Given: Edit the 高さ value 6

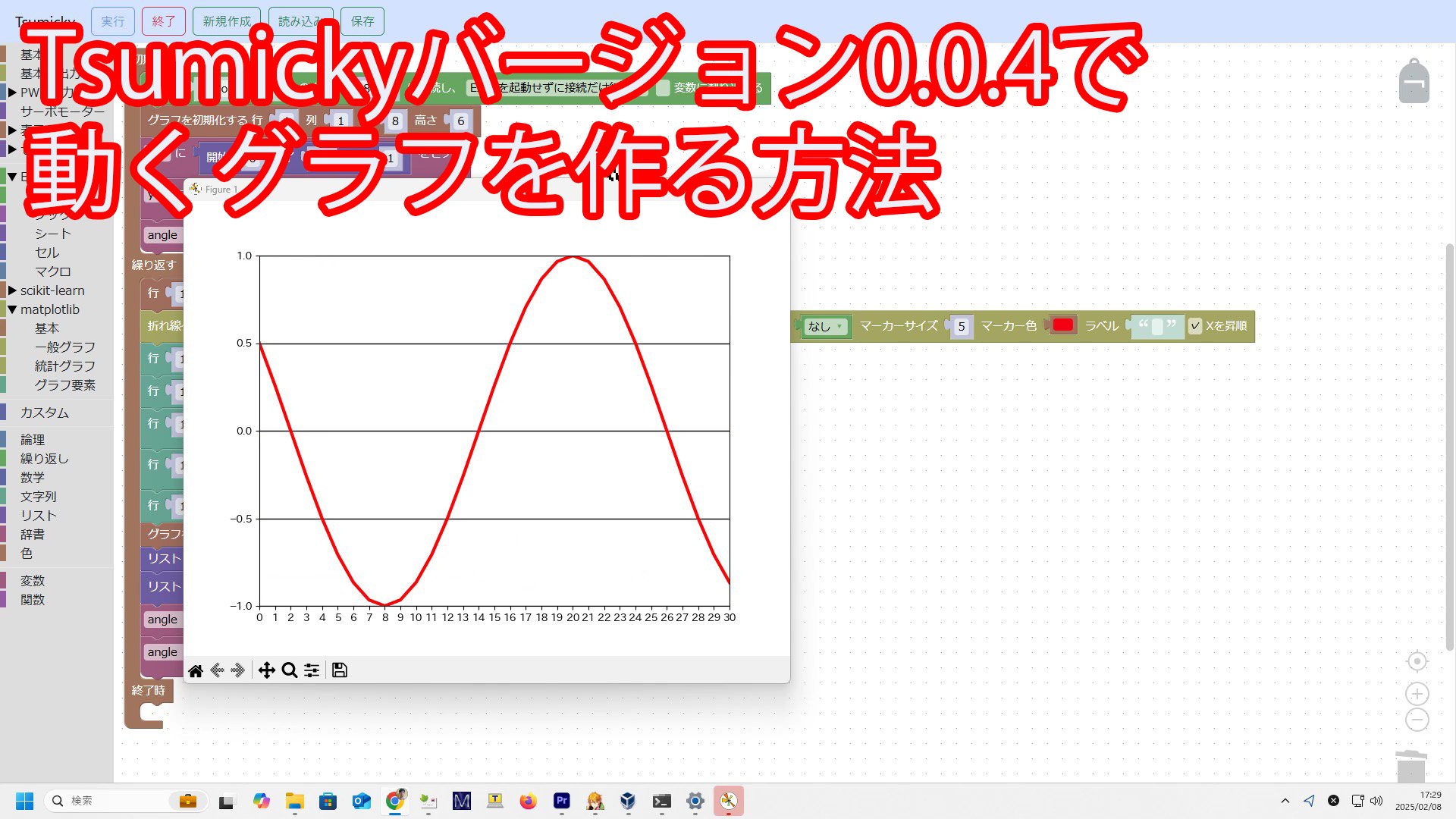Looking at the screenshot, I should tap(460, 121).
